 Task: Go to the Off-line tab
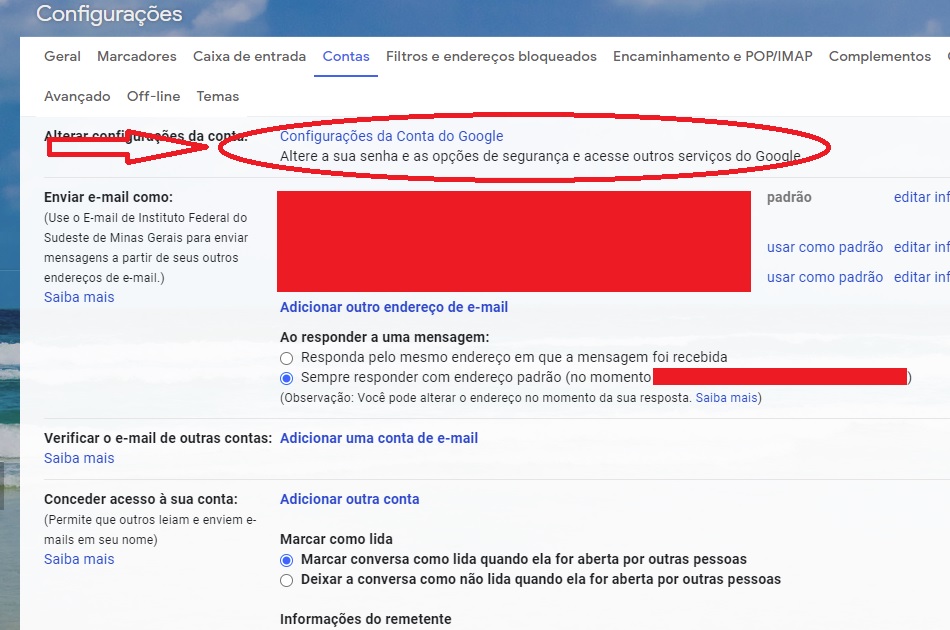[x=153, y=97]
